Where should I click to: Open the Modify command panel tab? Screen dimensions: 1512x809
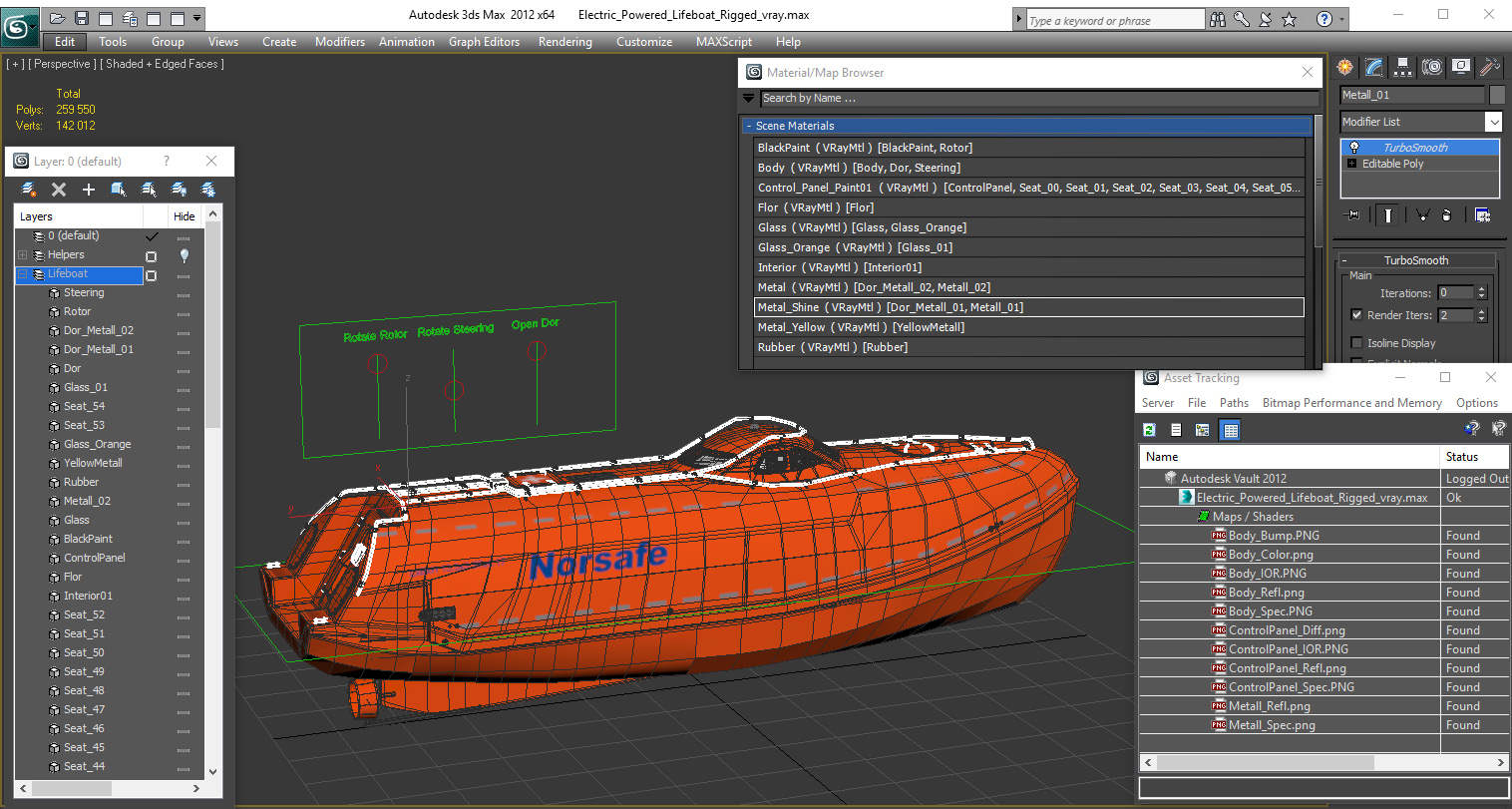[x=1374, y=67]
